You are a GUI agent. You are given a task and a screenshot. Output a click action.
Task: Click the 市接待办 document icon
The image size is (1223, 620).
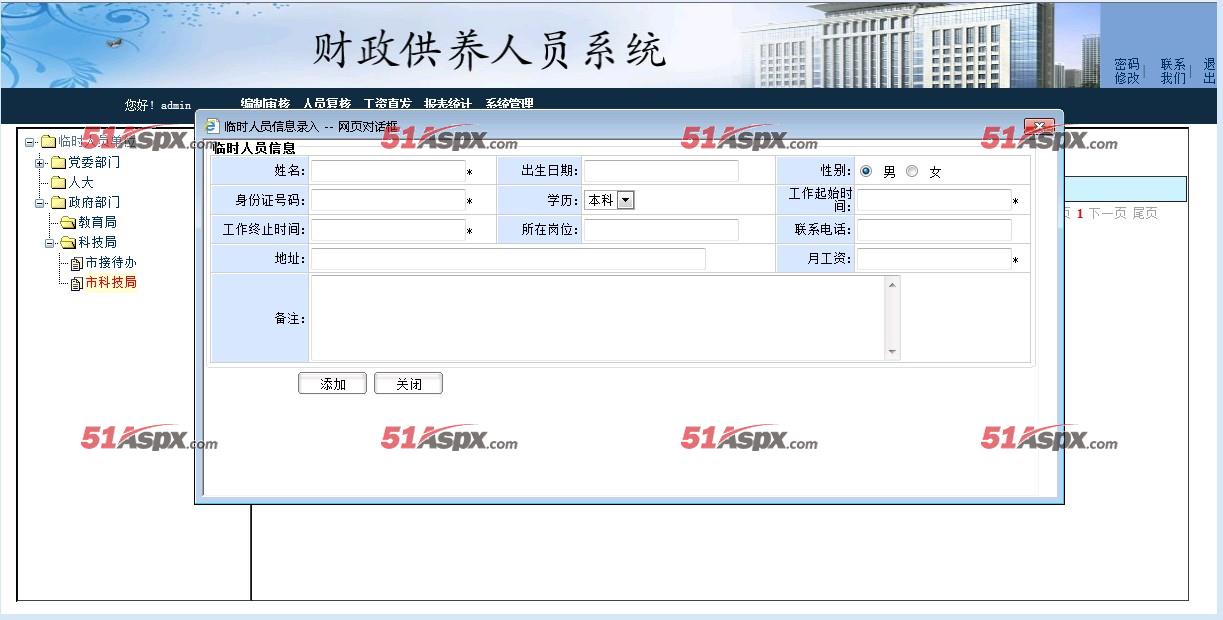(76, 263)
